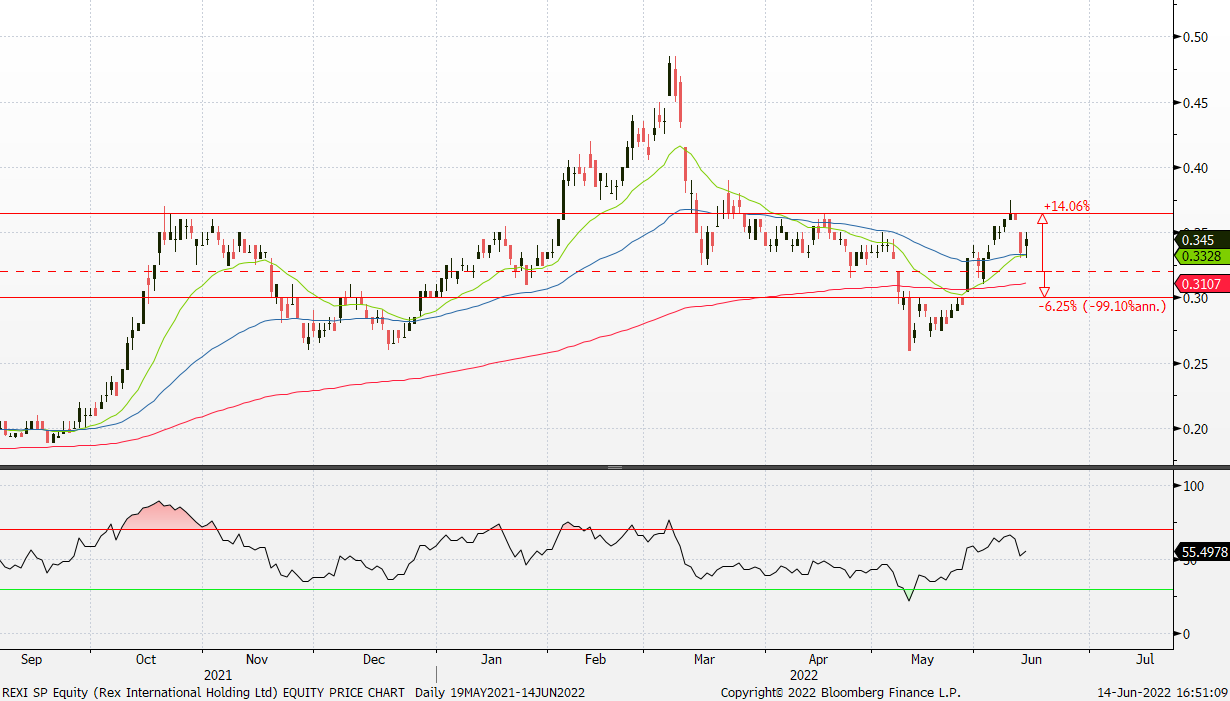Viewport: 1230px width, 701px height.
Task: Click the Oct month axis label
Action: coord(146,660)
